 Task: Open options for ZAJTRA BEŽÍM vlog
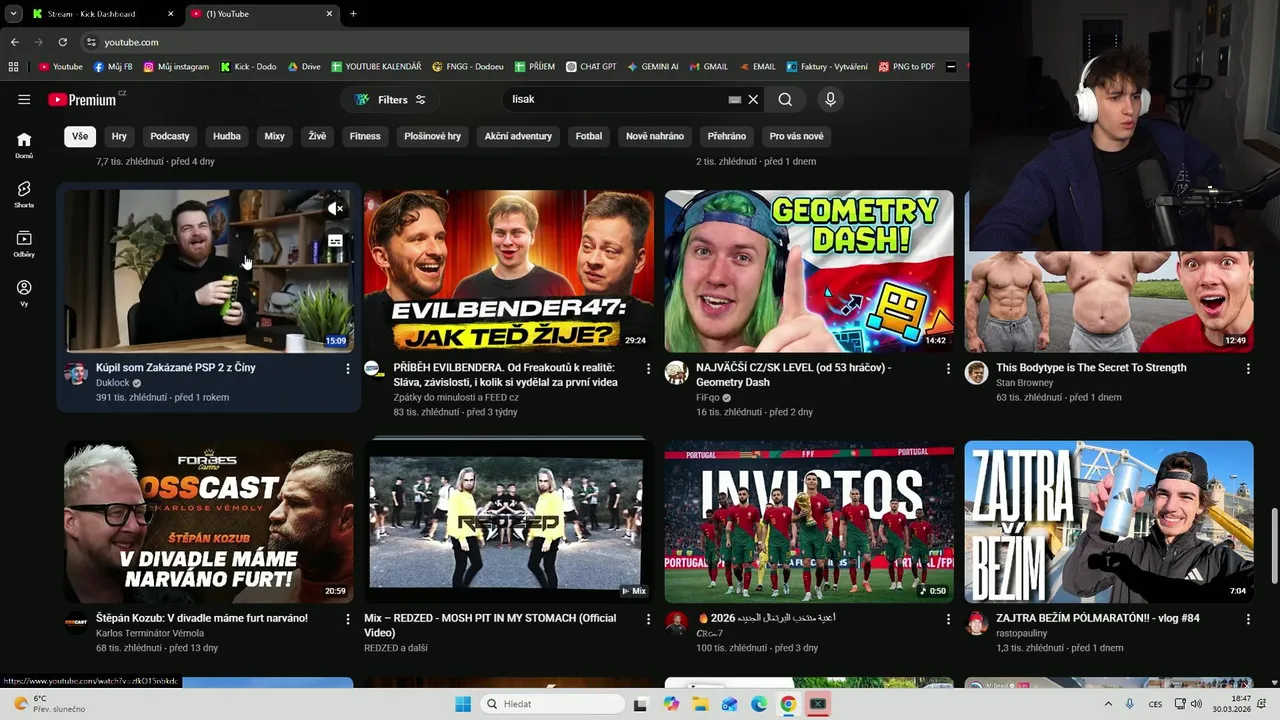click(x=1248, y=620)
